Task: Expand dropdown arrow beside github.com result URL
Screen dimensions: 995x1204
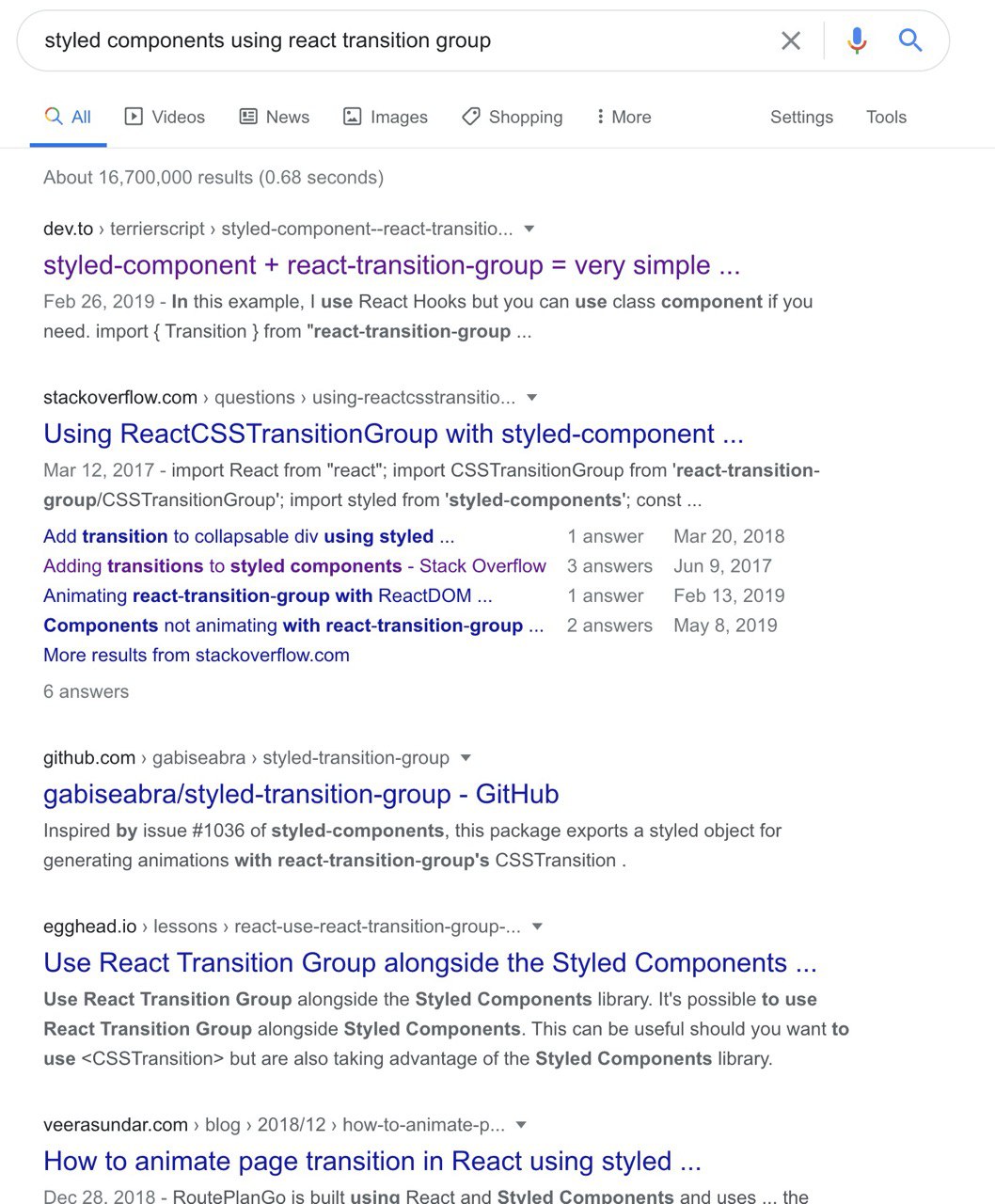Action: [466, 757]
